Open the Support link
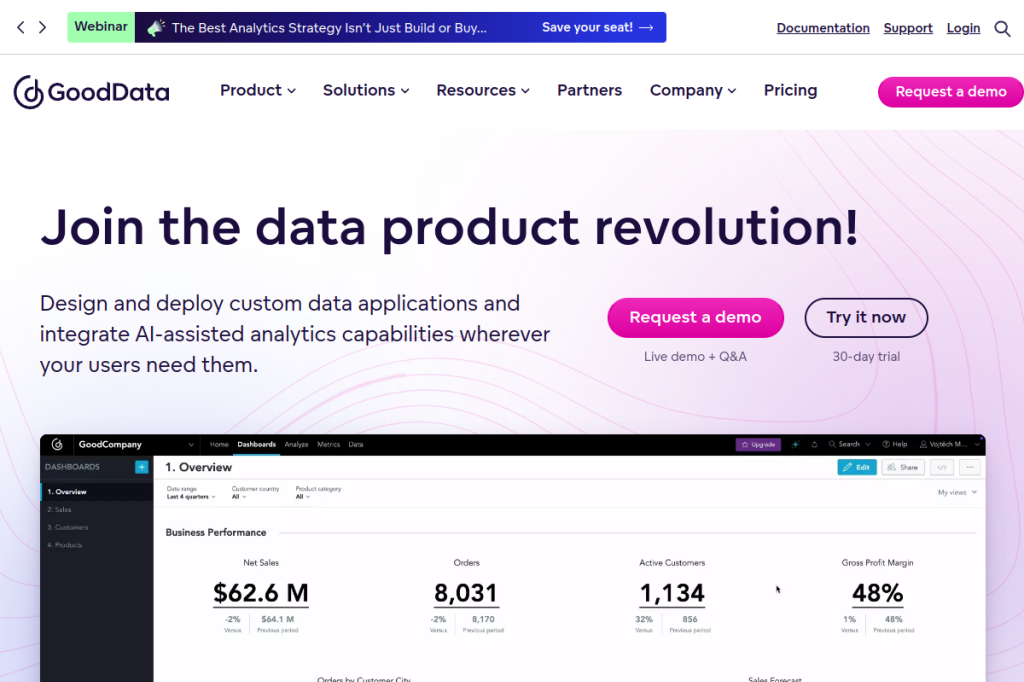This screenshot has height=682, width=1024. [908, 28]
